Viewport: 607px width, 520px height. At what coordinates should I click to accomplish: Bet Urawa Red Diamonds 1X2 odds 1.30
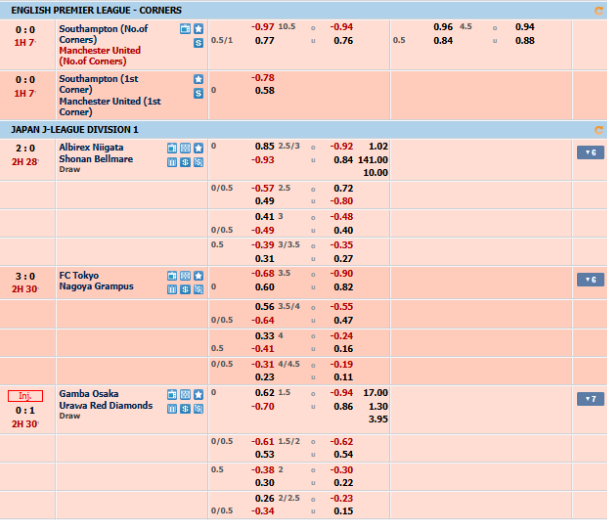point(378,407)
